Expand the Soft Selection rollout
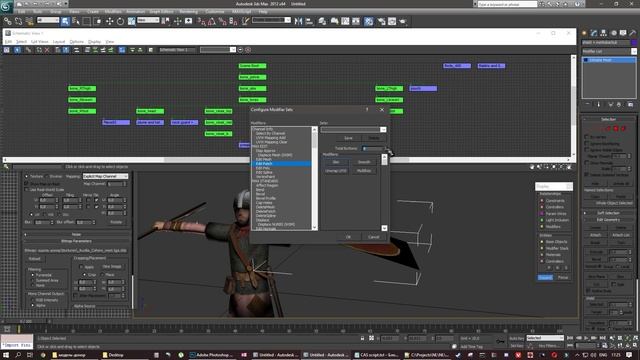This screenshot has height=360, width=640. (609, 213)
